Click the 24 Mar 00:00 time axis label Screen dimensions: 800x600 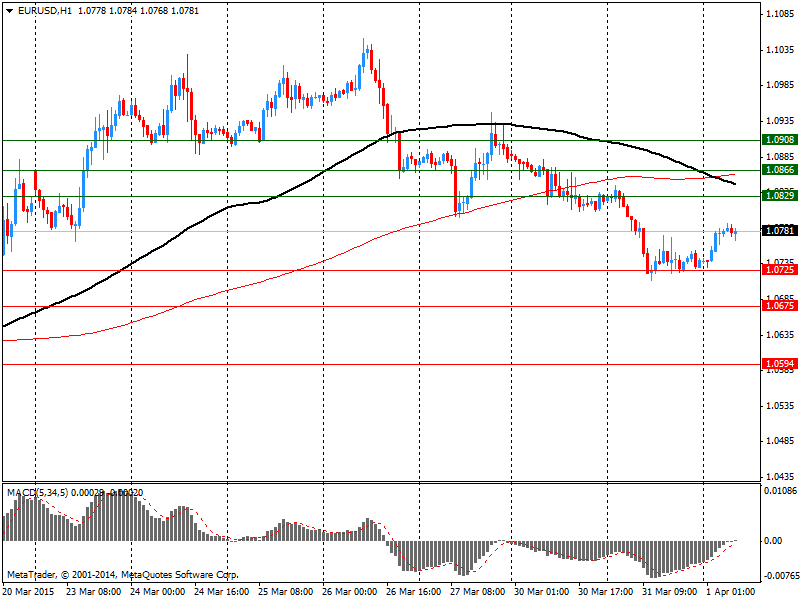click(x=158, y=592)
